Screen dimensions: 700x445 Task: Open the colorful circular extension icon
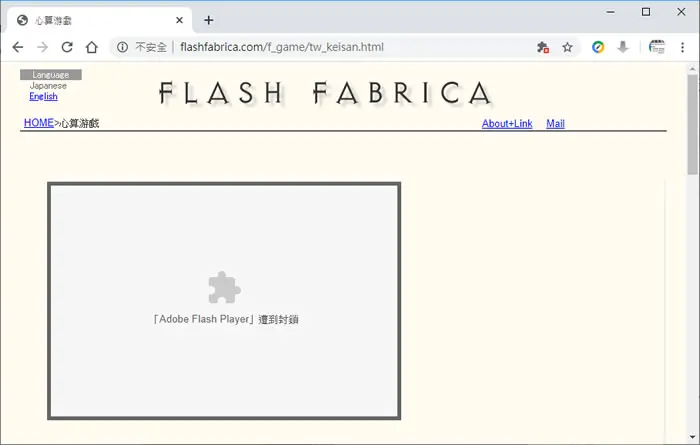pos(598,47)
